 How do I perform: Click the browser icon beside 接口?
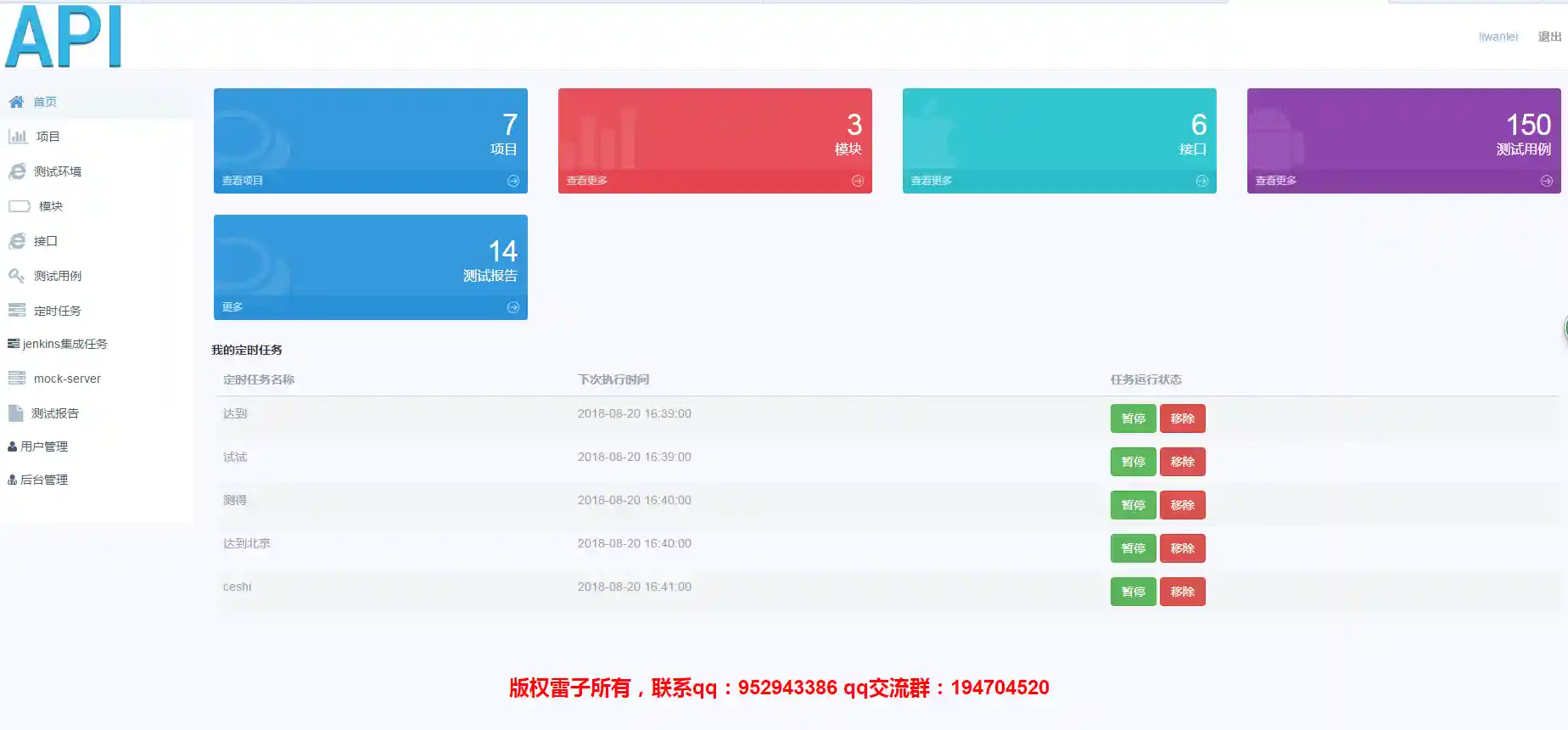17,241
